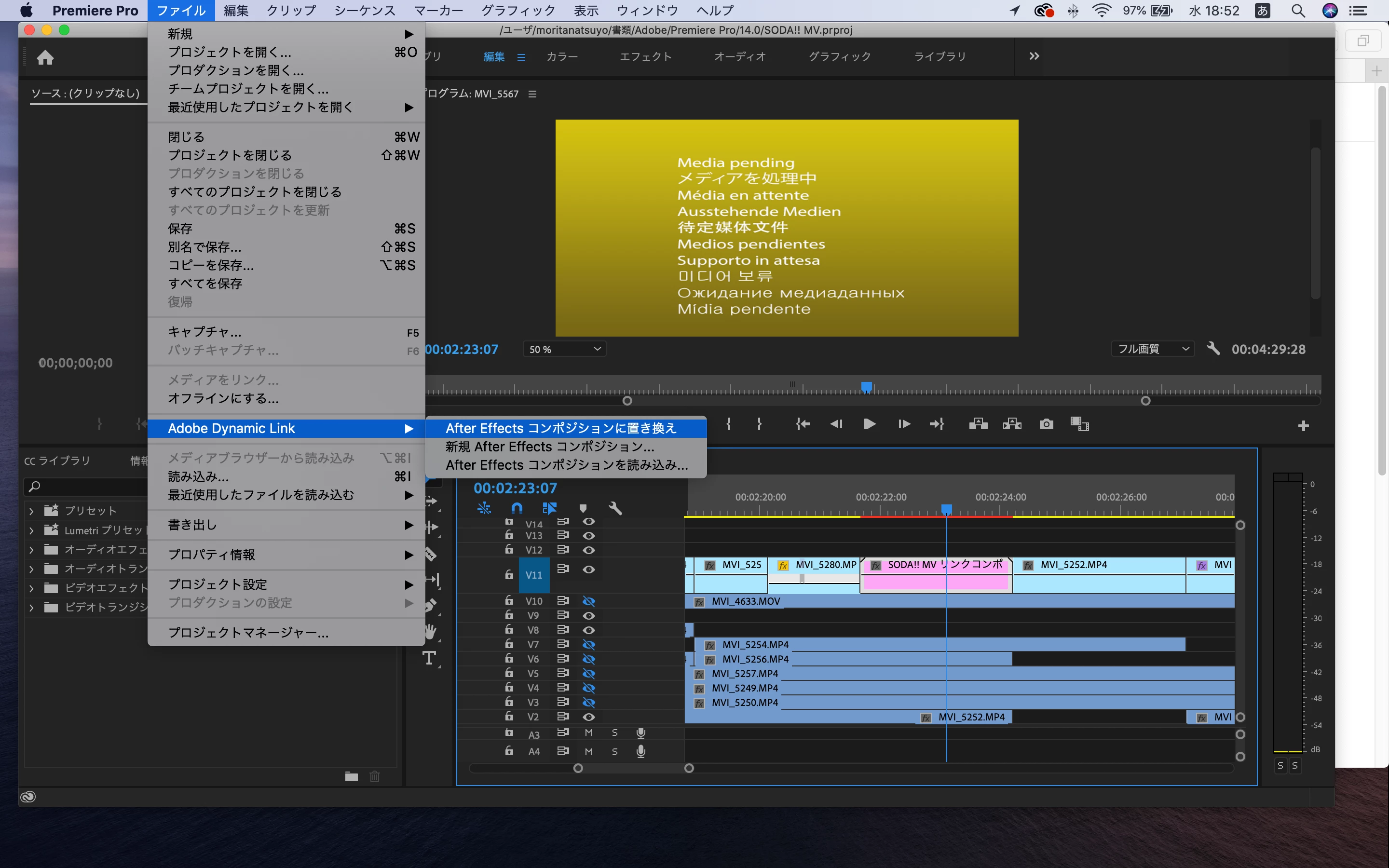Click the Home icon button
This screenshot has width=1389, height=868.
tap(45, 57)
